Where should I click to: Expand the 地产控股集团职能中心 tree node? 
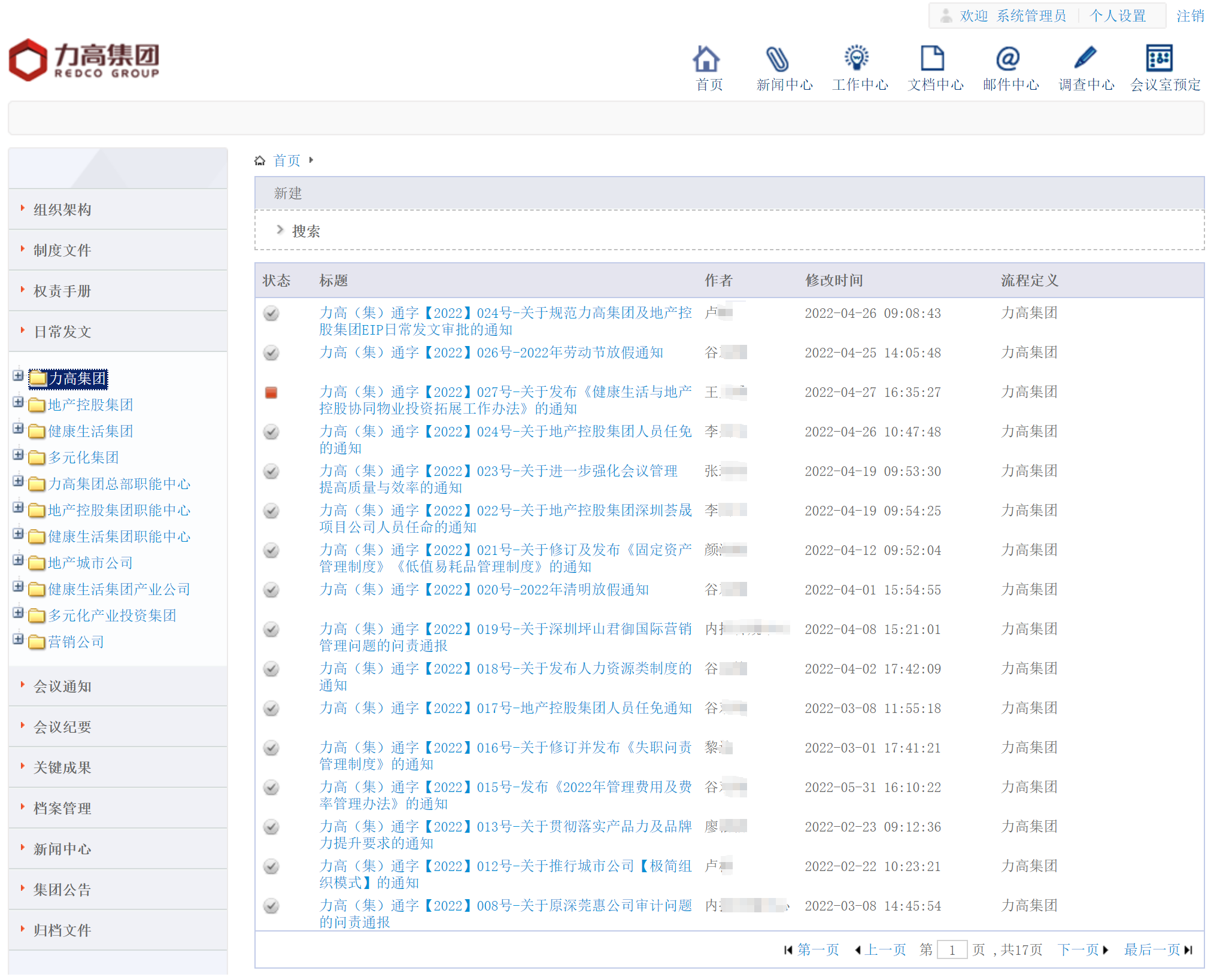[x=19, y=507]
